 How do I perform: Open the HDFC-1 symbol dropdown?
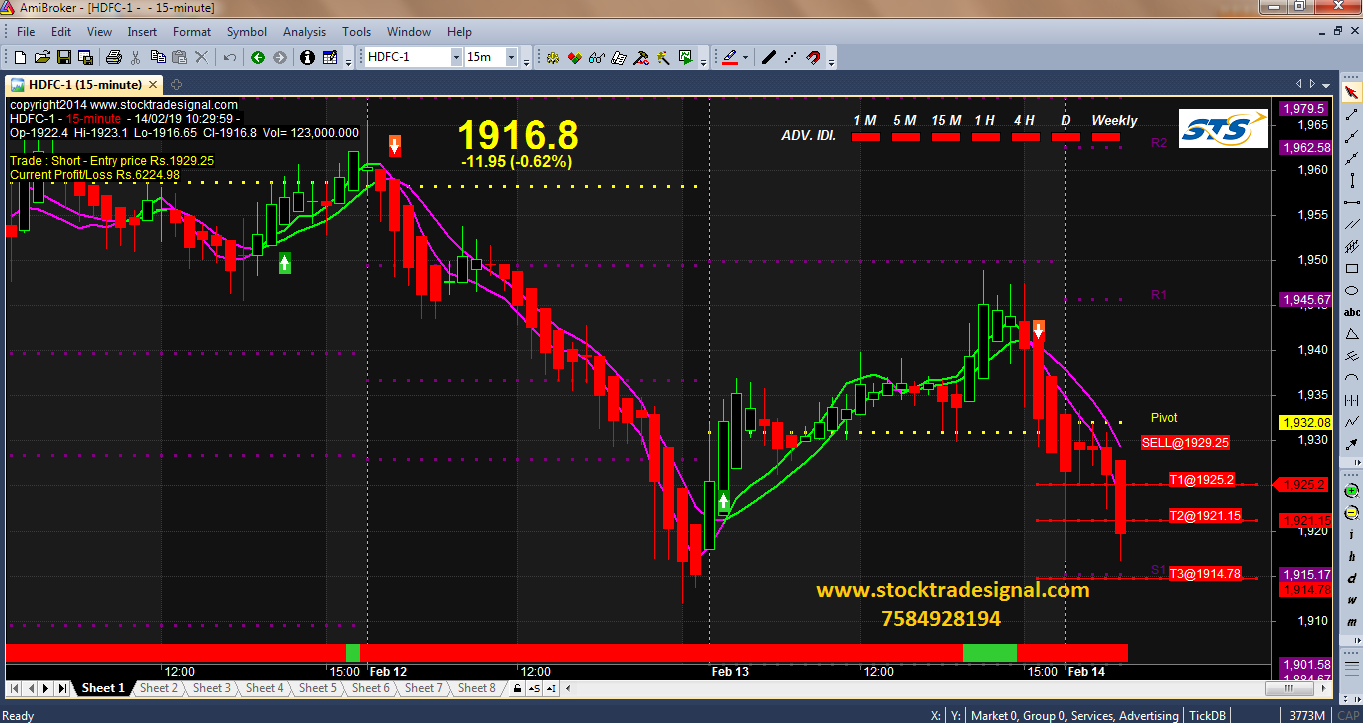point(456,58)
